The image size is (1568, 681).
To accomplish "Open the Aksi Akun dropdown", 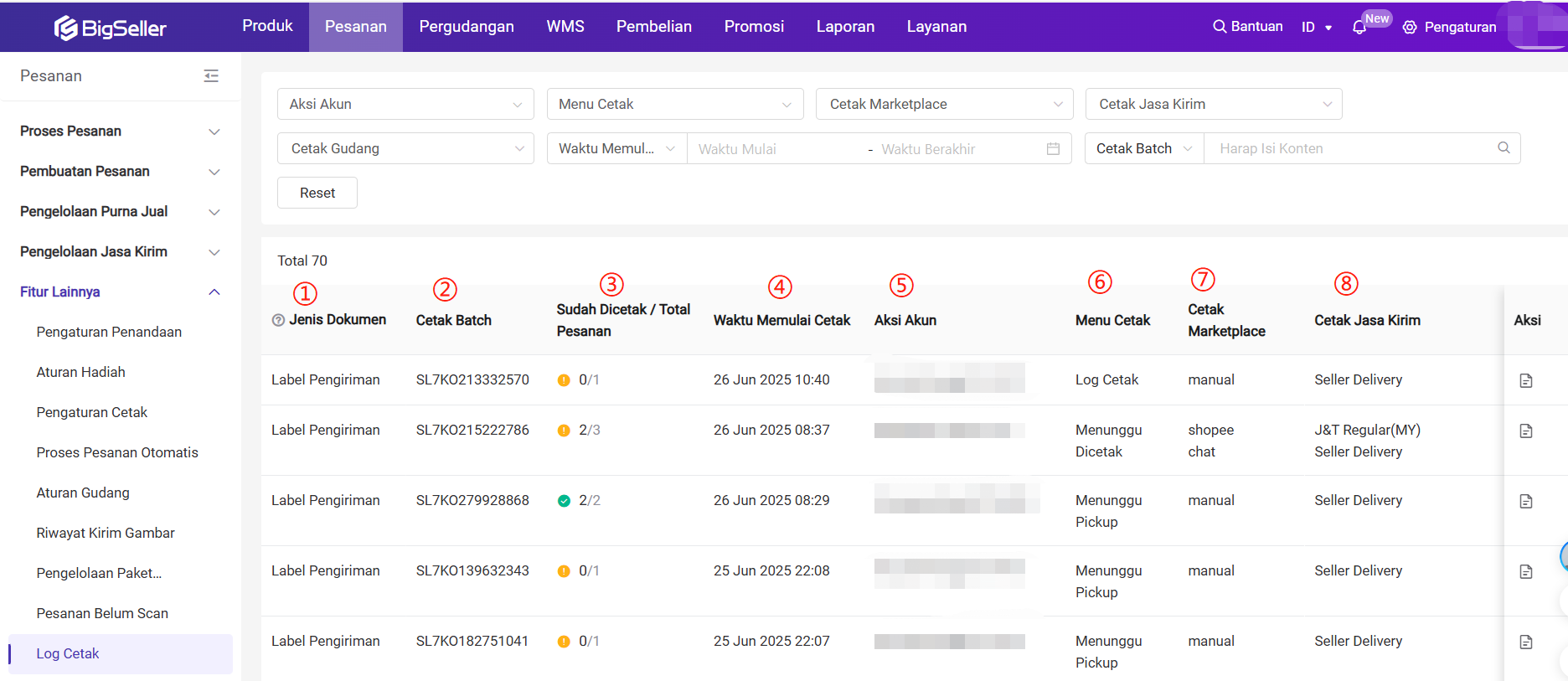I will (x=405, y=104).
